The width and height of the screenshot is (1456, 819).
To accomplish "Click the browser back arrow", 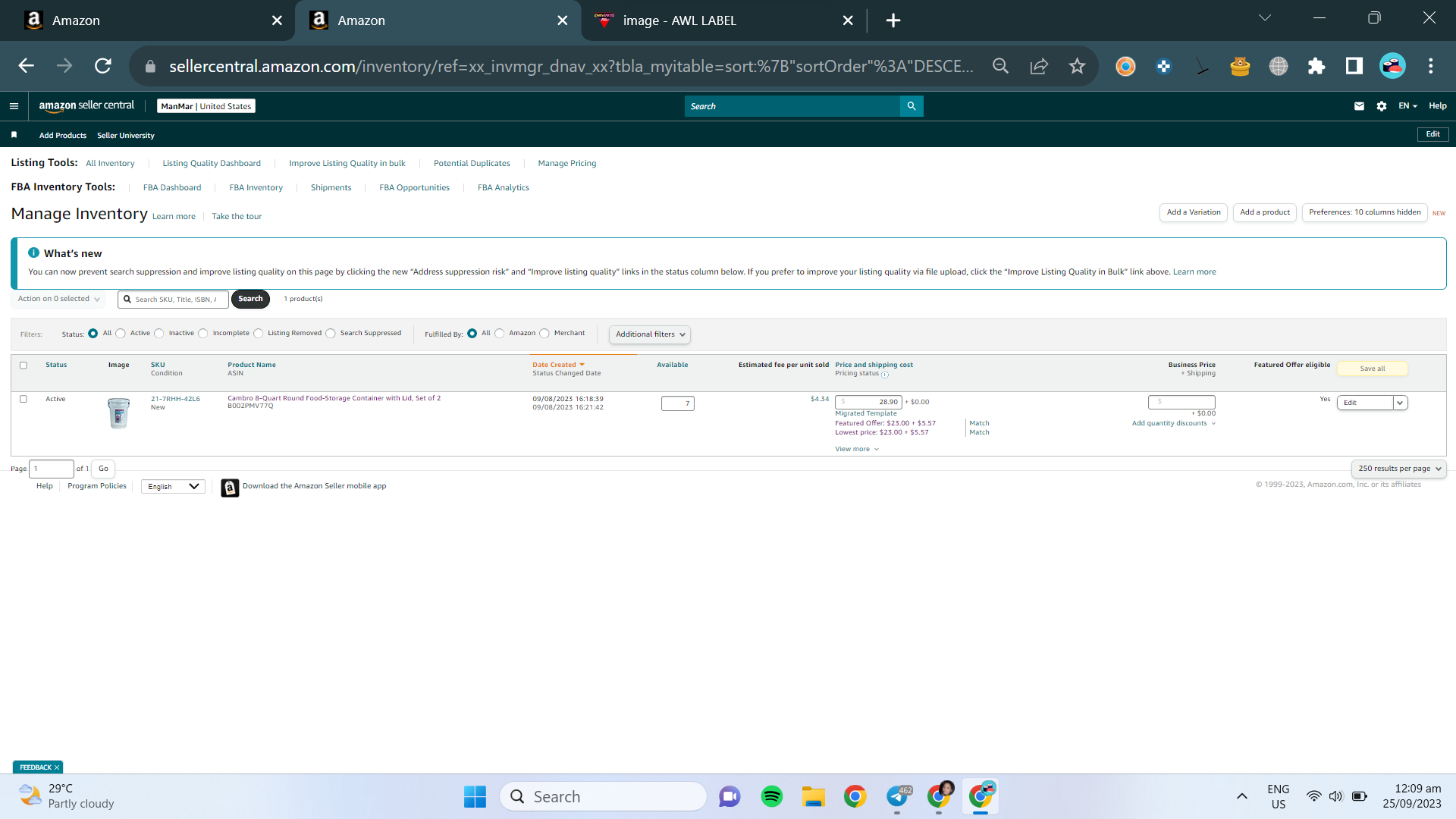I will click(x=27, y=66).
